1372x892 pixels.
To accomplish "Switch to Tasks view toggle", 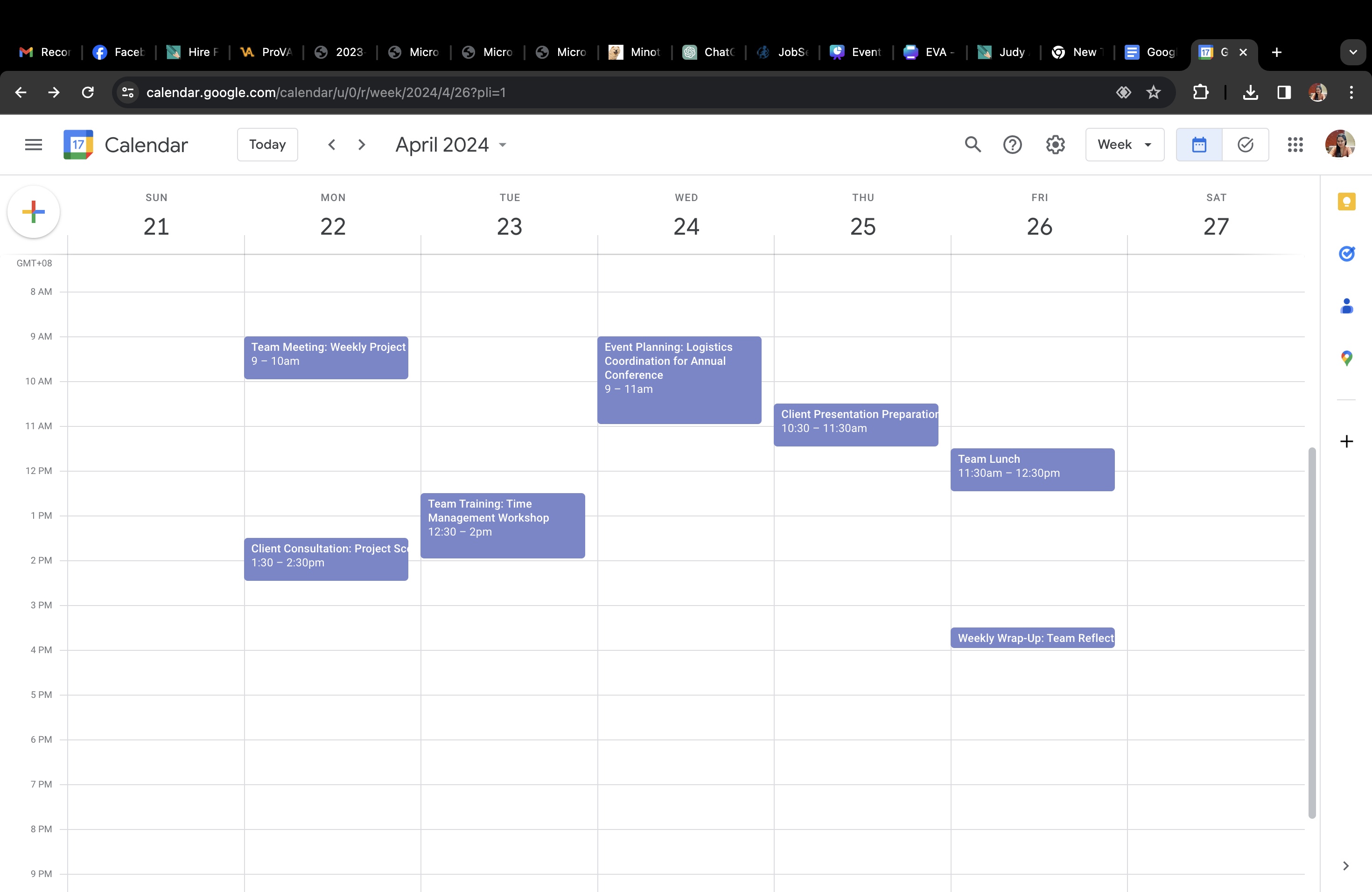I will pos(1245,145).
